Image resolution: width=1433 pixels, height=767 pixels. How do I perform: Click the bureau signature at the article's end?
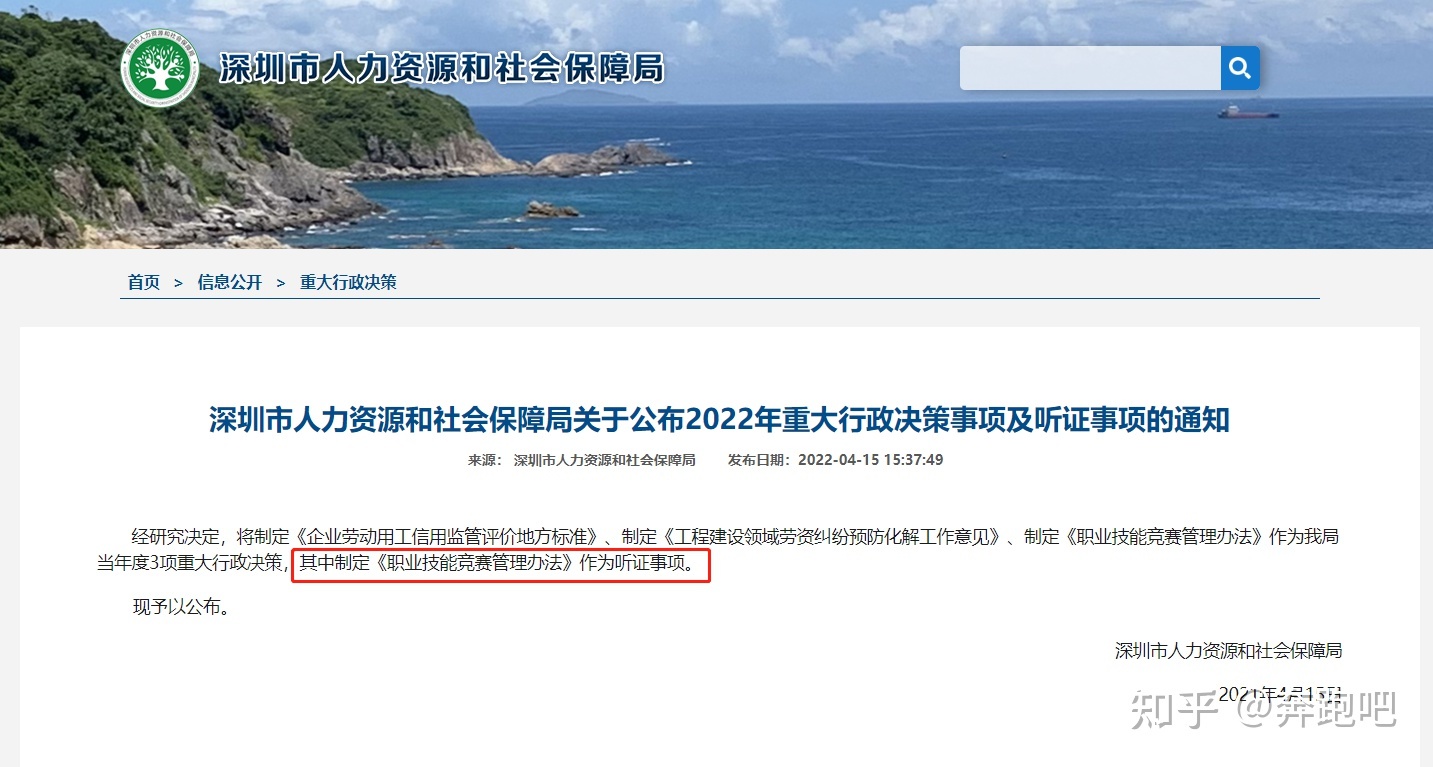pos(1228,651)
